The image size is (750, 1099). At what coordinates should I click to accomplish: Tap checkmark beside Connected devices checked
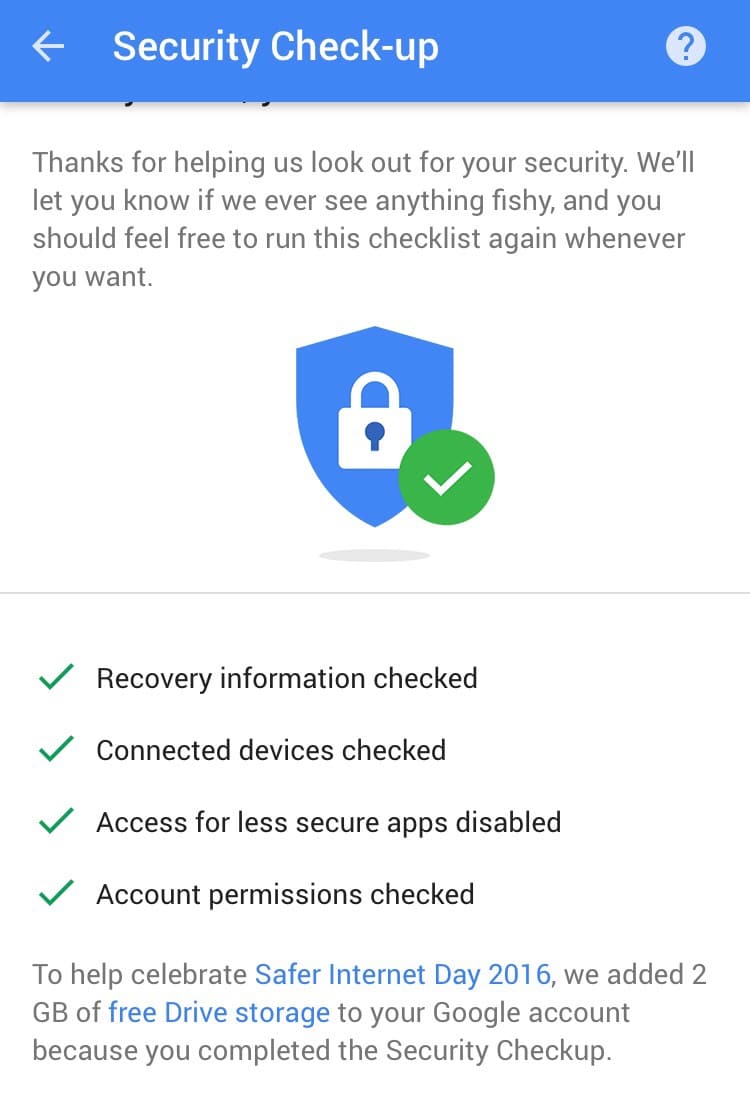55,750
